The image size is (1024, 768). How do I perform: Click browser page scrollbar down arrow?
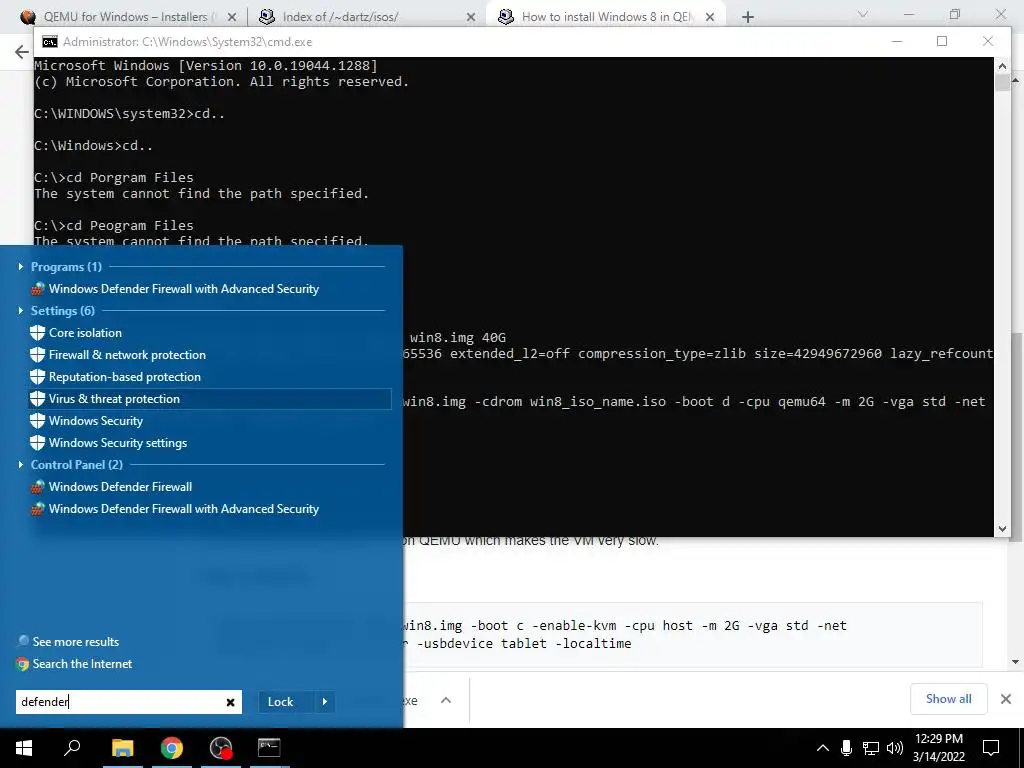[1016, 662]
